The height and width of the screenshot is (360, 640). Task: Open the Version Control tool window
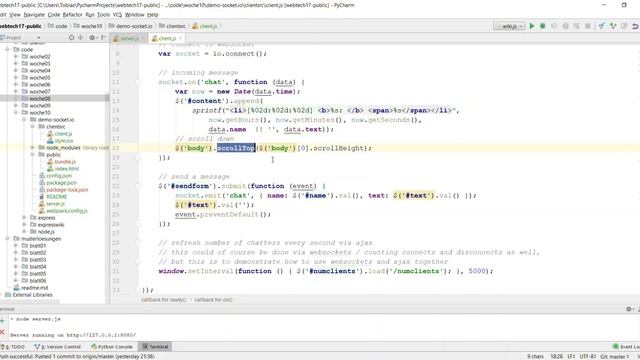click(x=58, y=347)
